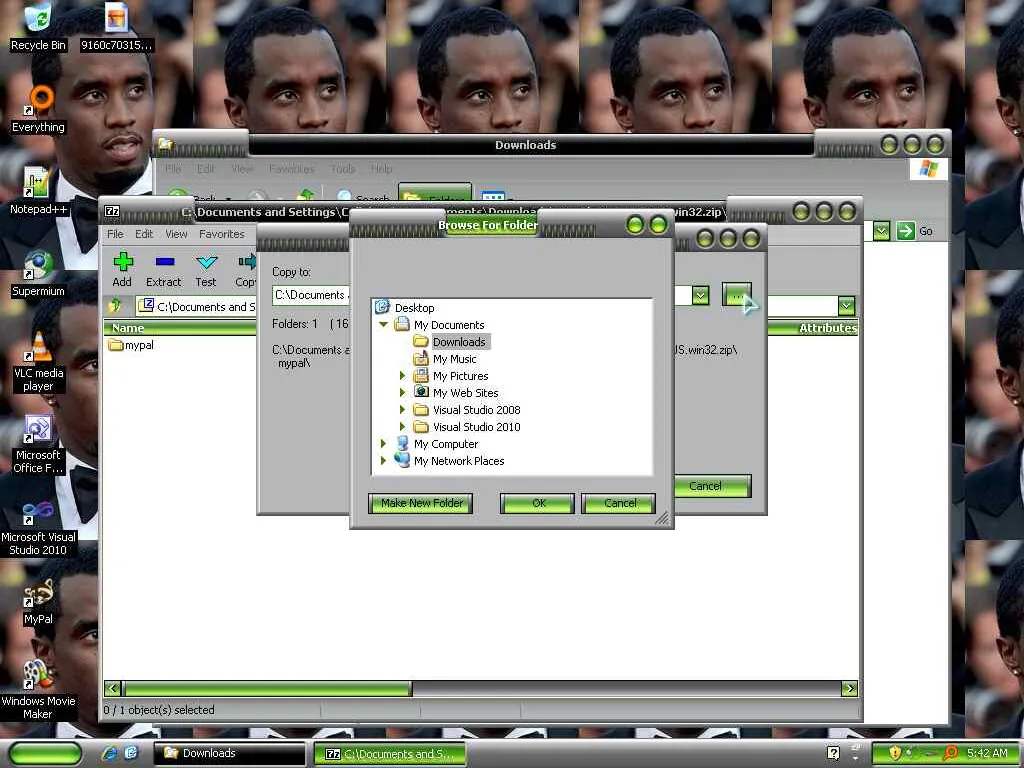The height and width of the screenshot is (768, 1024).
Task: Expand the My Web Sites tree node
Action: click(402, 392)
